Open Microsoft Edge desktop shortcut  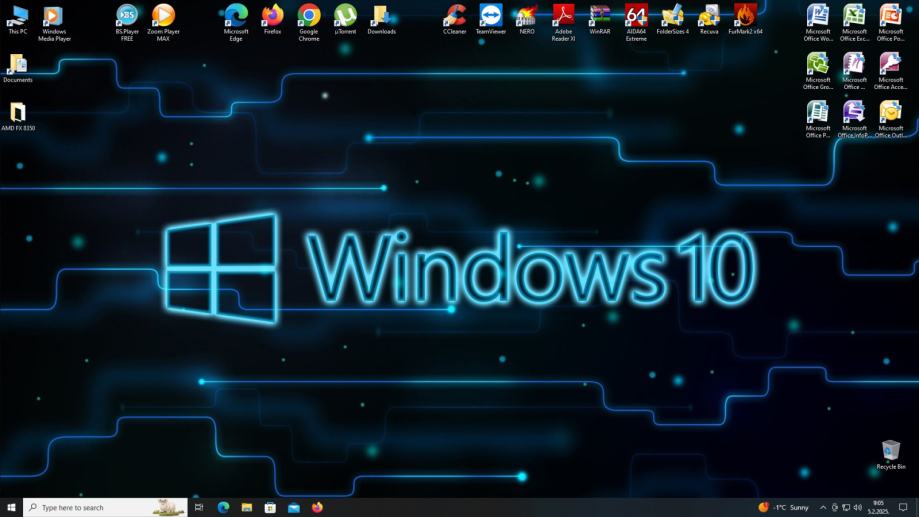click(236, 23)
